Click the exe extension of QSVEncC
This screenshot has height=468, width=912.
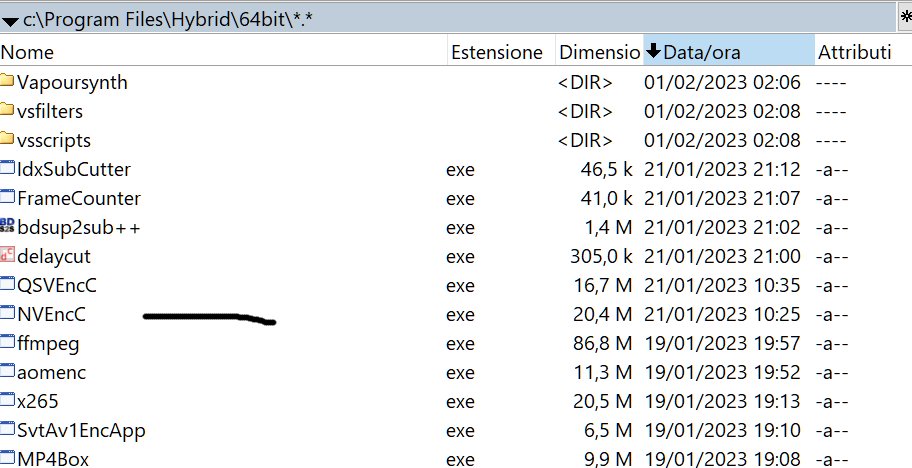pos(460,286)
